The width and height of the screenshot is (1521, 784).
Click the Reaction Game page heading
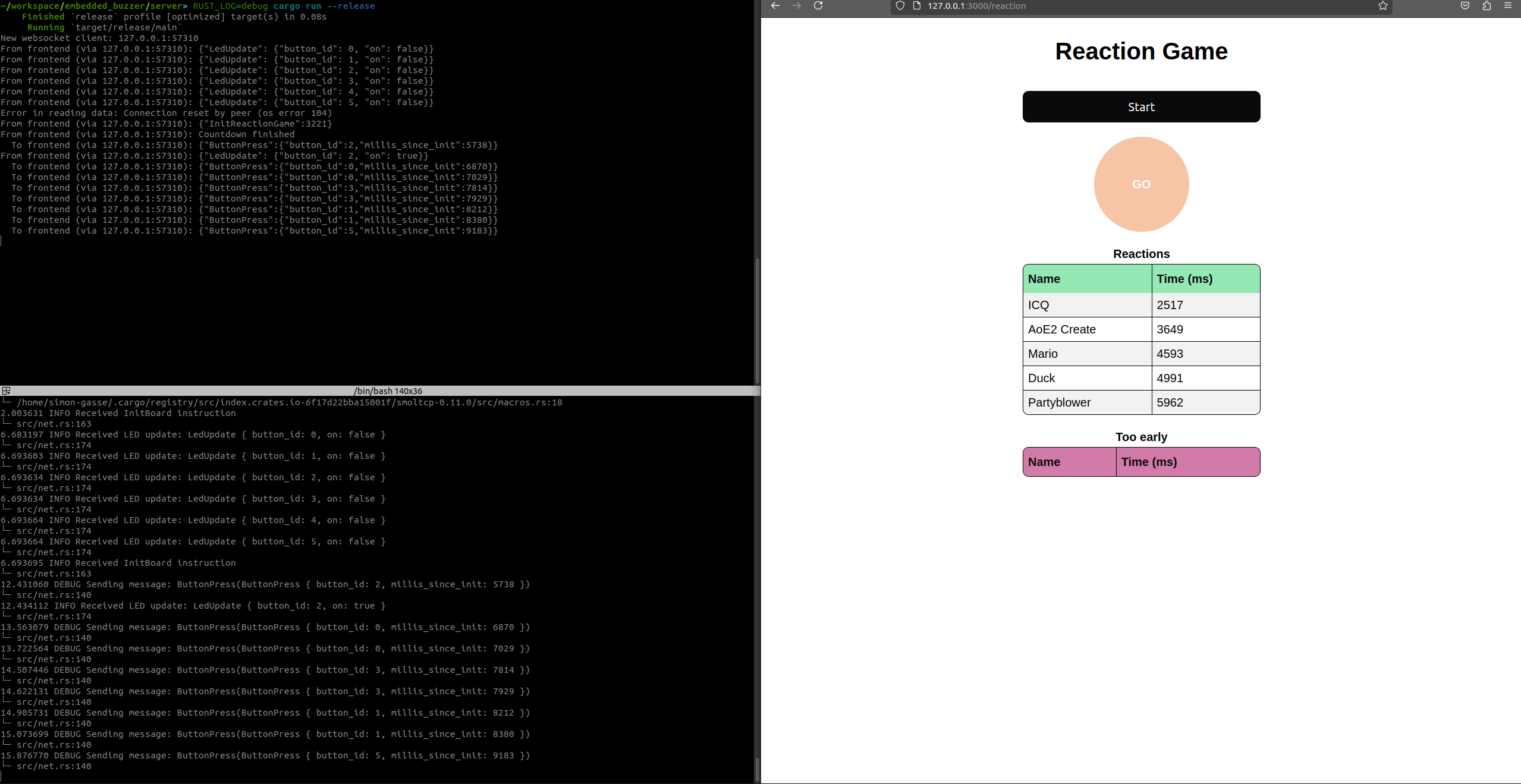[1141, 51]
